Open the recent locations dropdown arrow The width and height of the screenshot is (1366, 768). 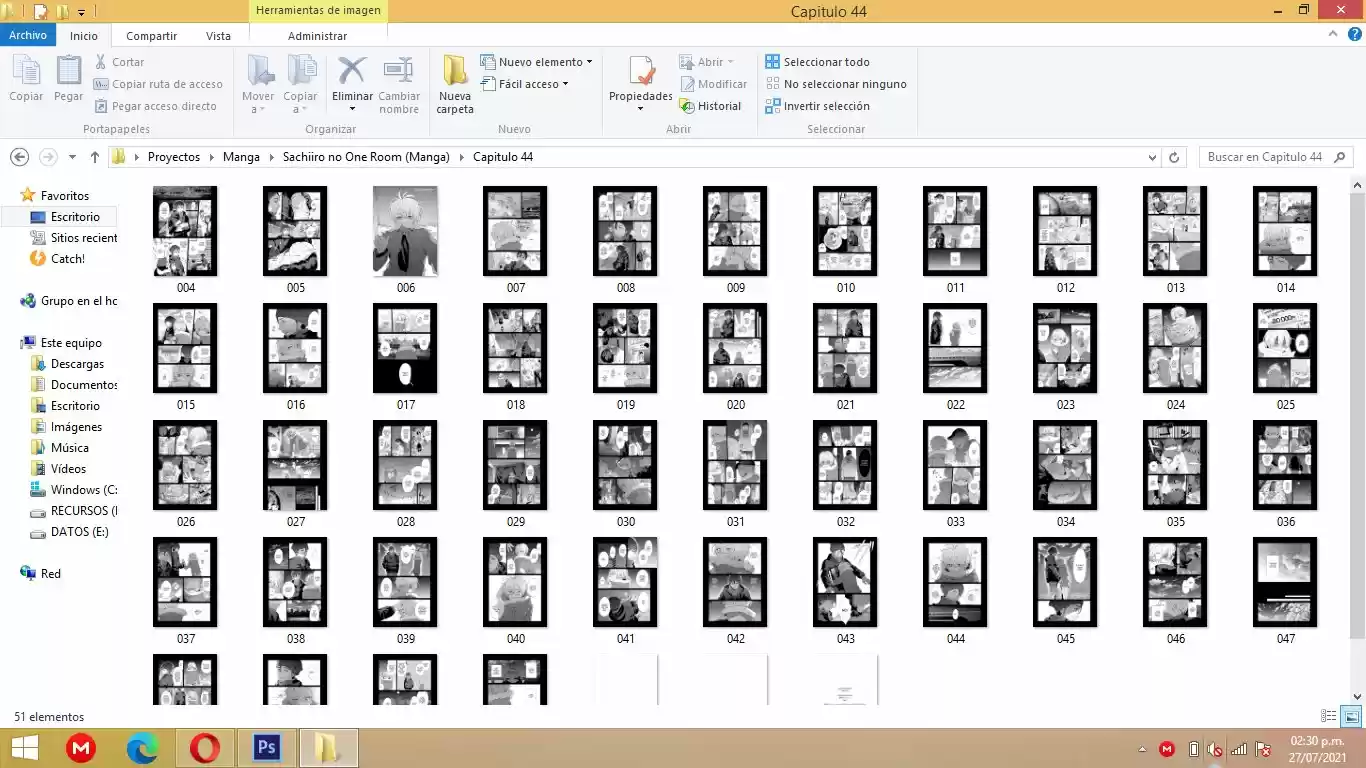point(72,157)
